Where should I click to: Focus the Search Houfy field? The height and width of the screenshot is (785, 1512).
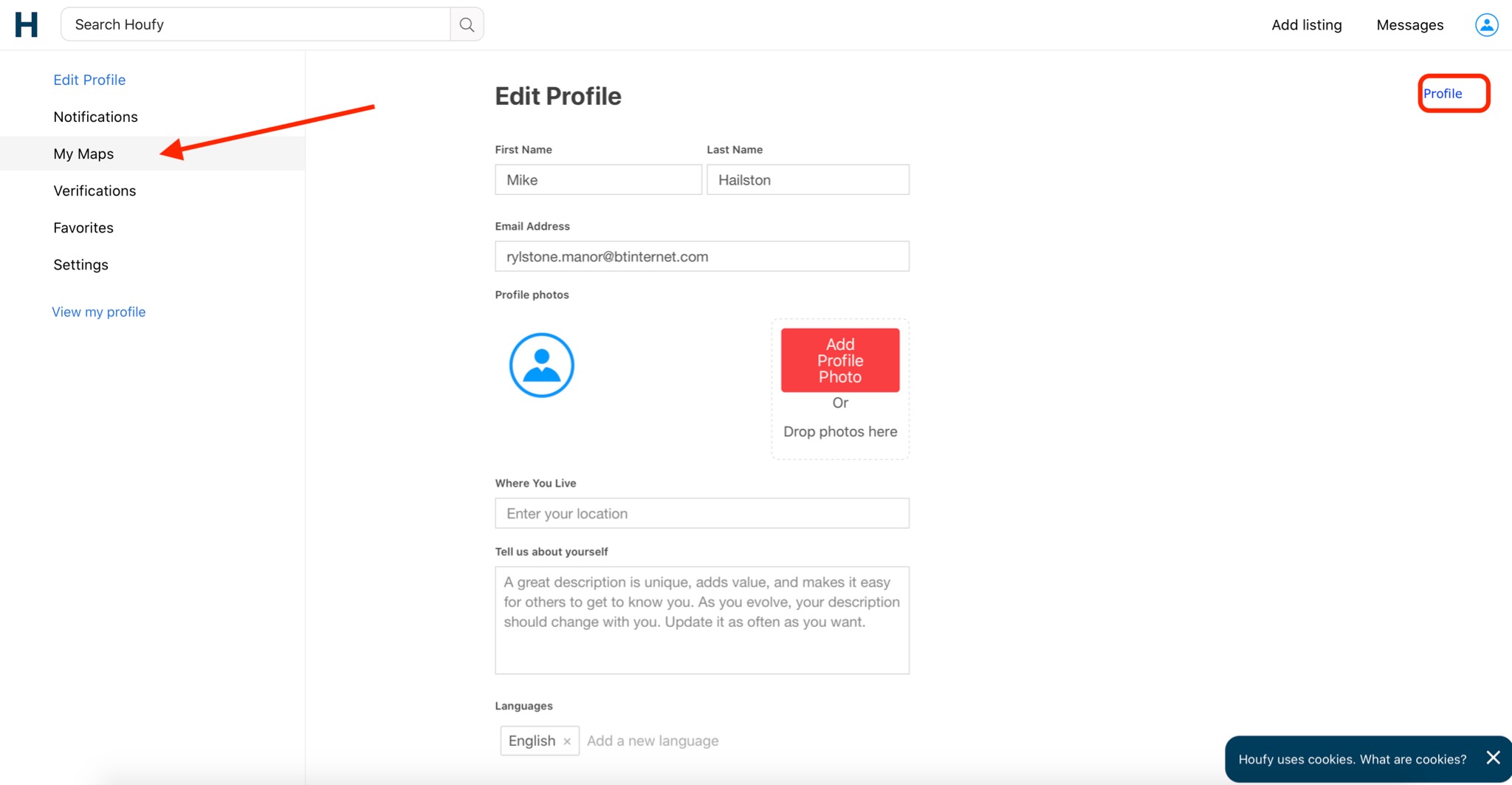(x=255, y=24)
